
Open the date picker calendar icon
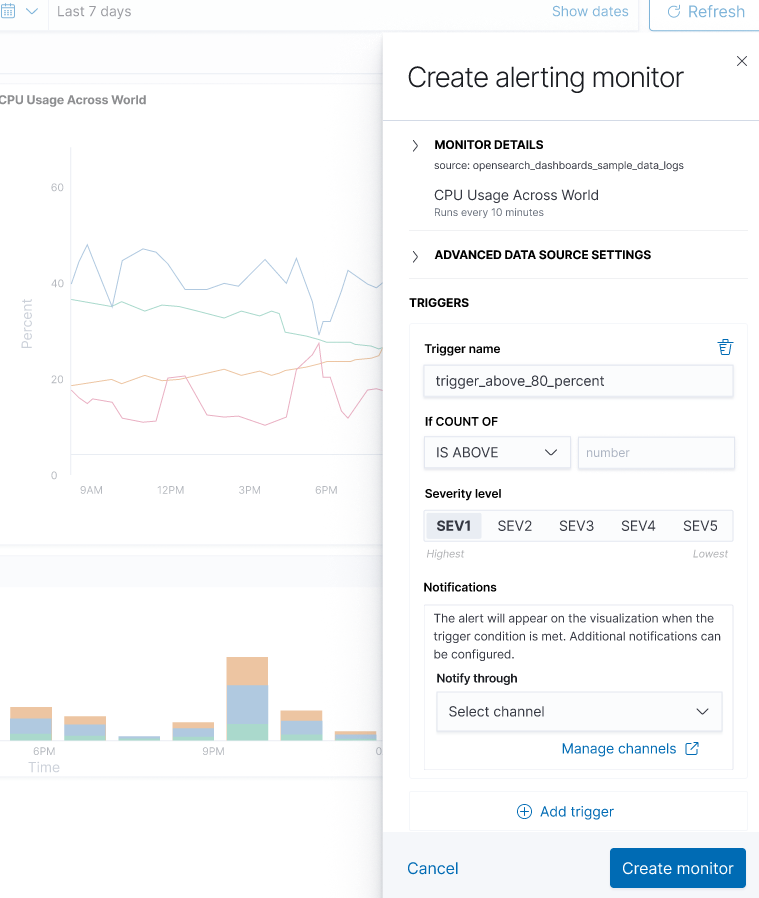[10, 10]
